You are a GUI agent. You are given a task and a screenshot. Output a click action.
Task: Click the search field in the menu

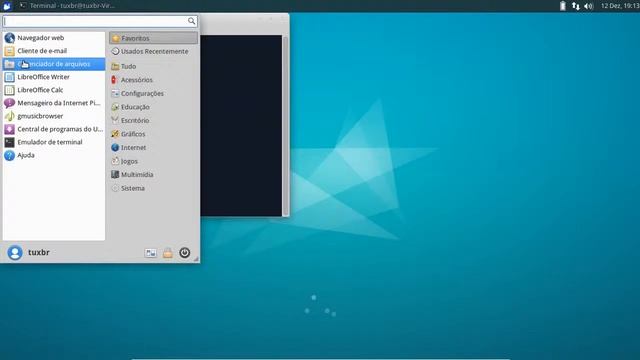(x=100, y=21)
